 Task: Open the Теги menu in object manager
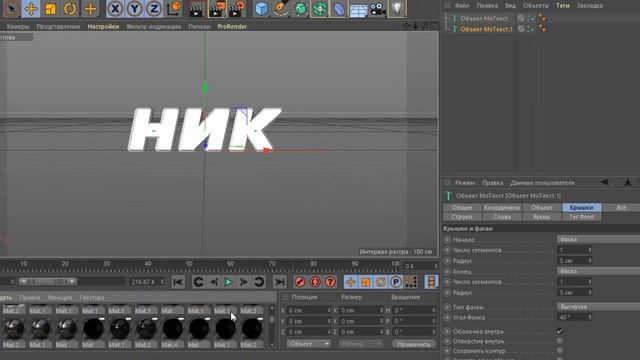(x=562, y=6)
